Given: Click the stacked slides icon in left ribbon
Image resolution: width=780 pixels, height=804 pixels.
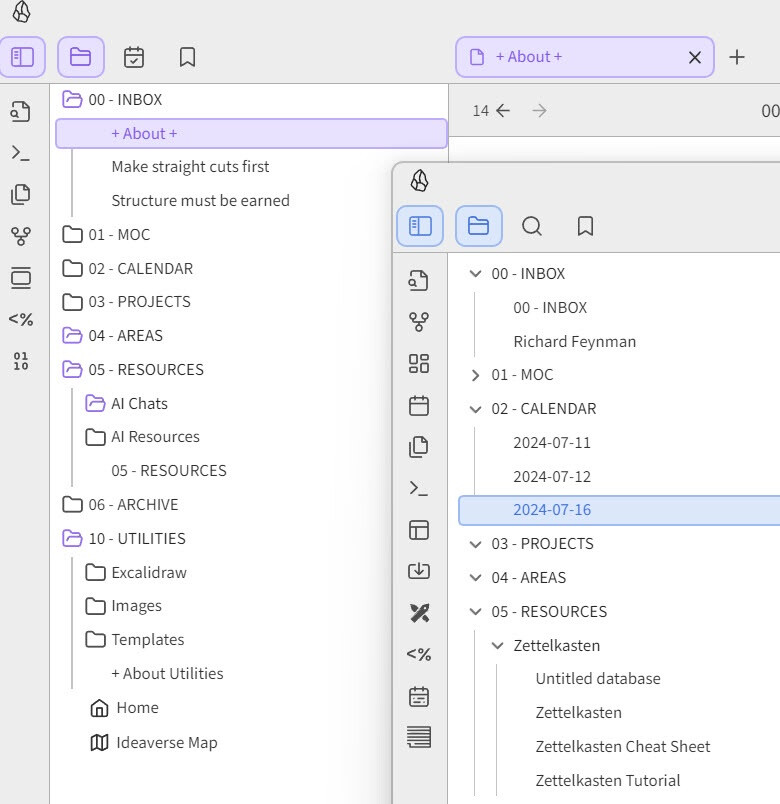Looking at the screenshot, I should pyautogui.click(x=21, y=277).
